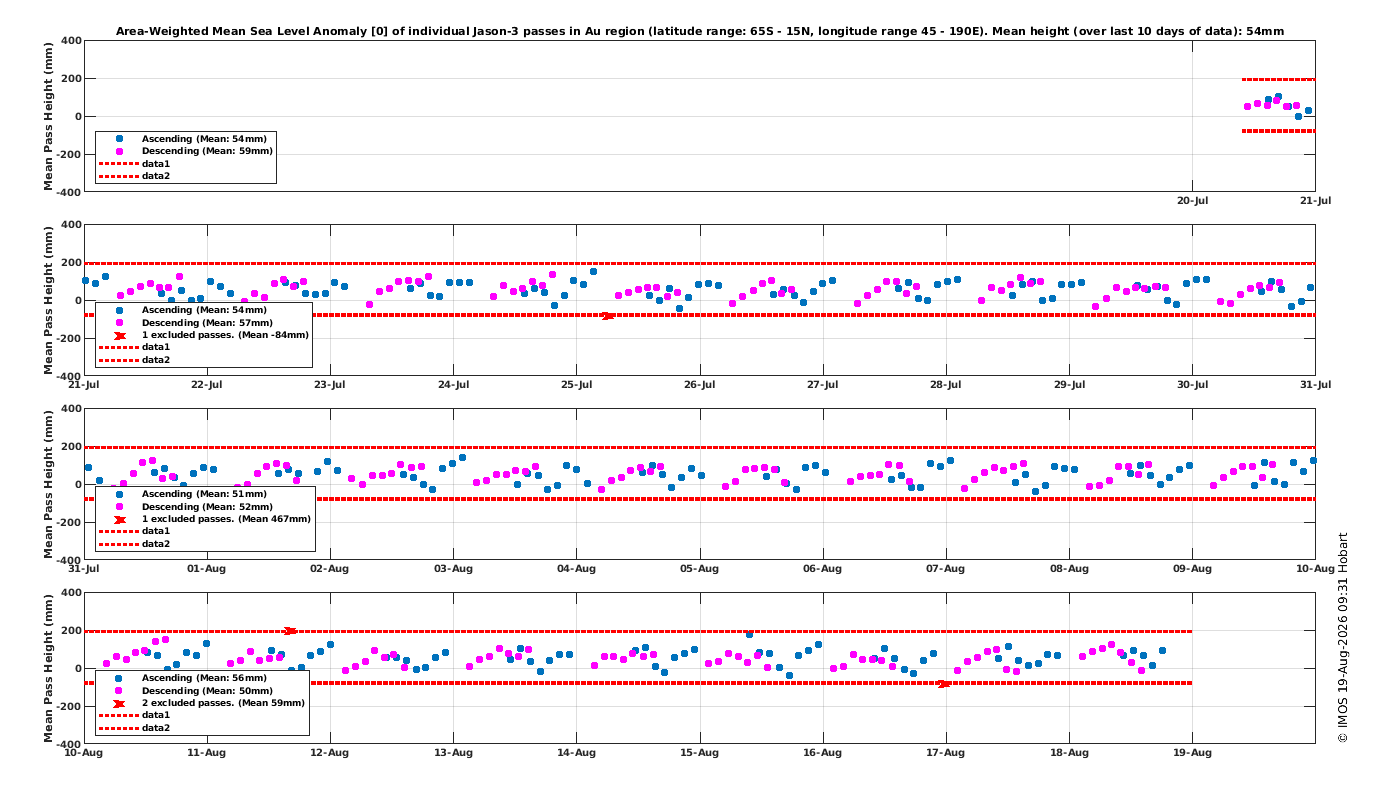Click the 23-Jul tick label

pyautogui.click(x=330, y=385)
